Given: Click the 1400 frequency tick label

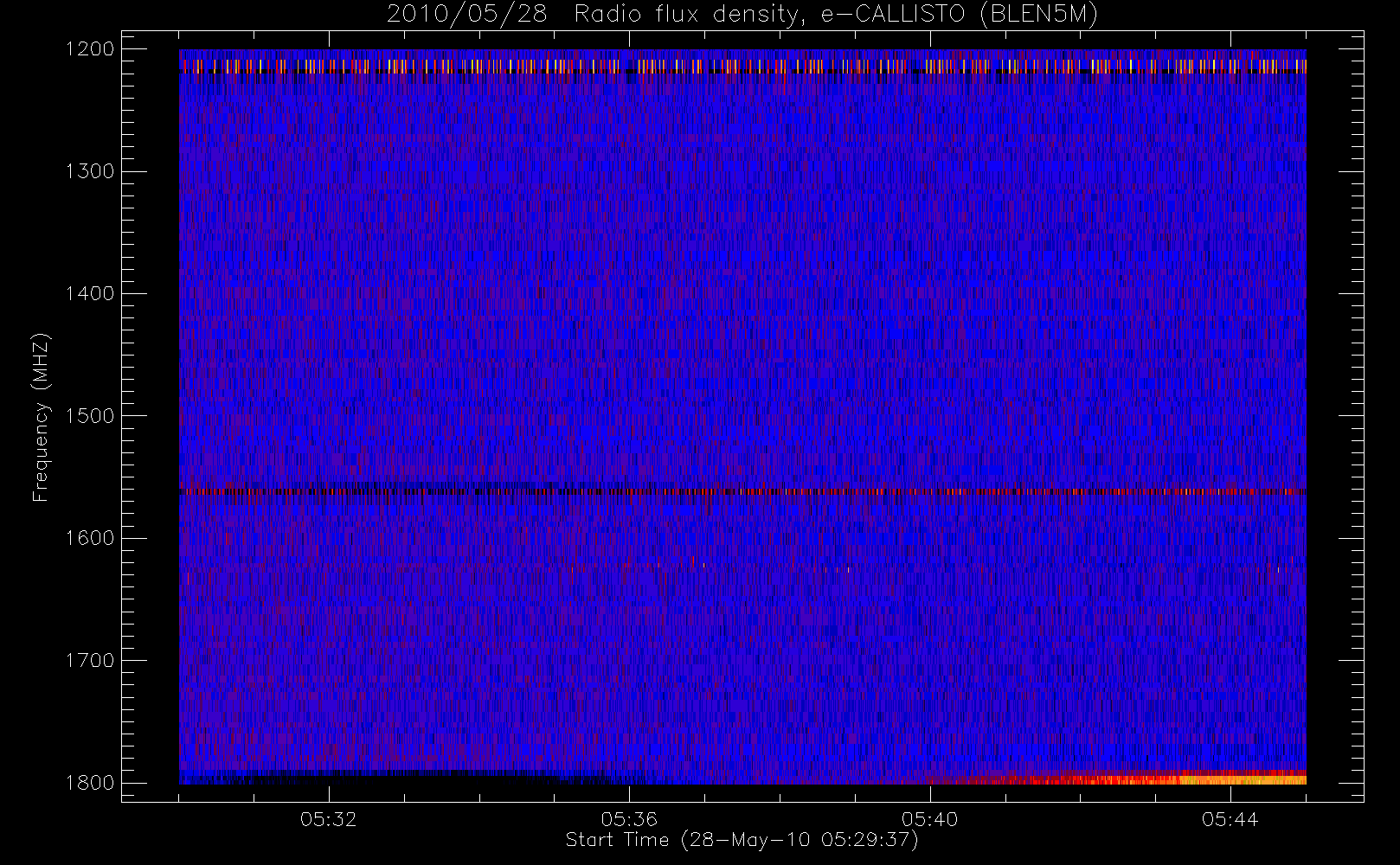Looking at the screenshot, I should point(90,293).
